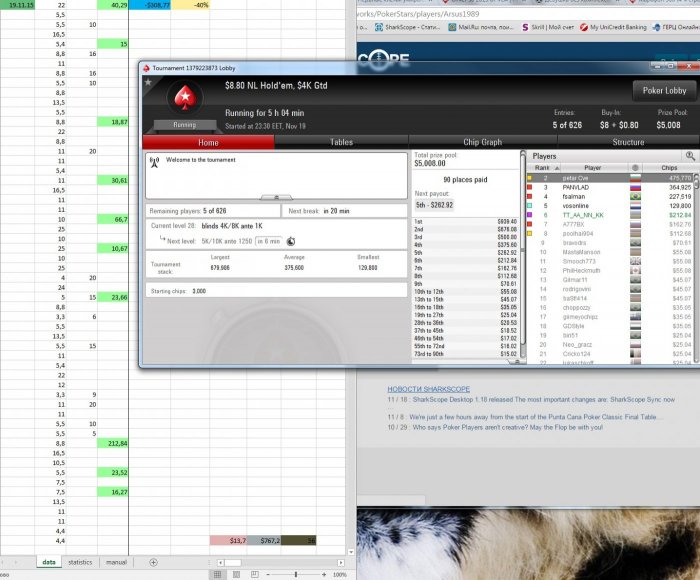700x580 pixels.
Task: Click the broadcast antenna icon by the welcome message
Action: click(154, 162)
